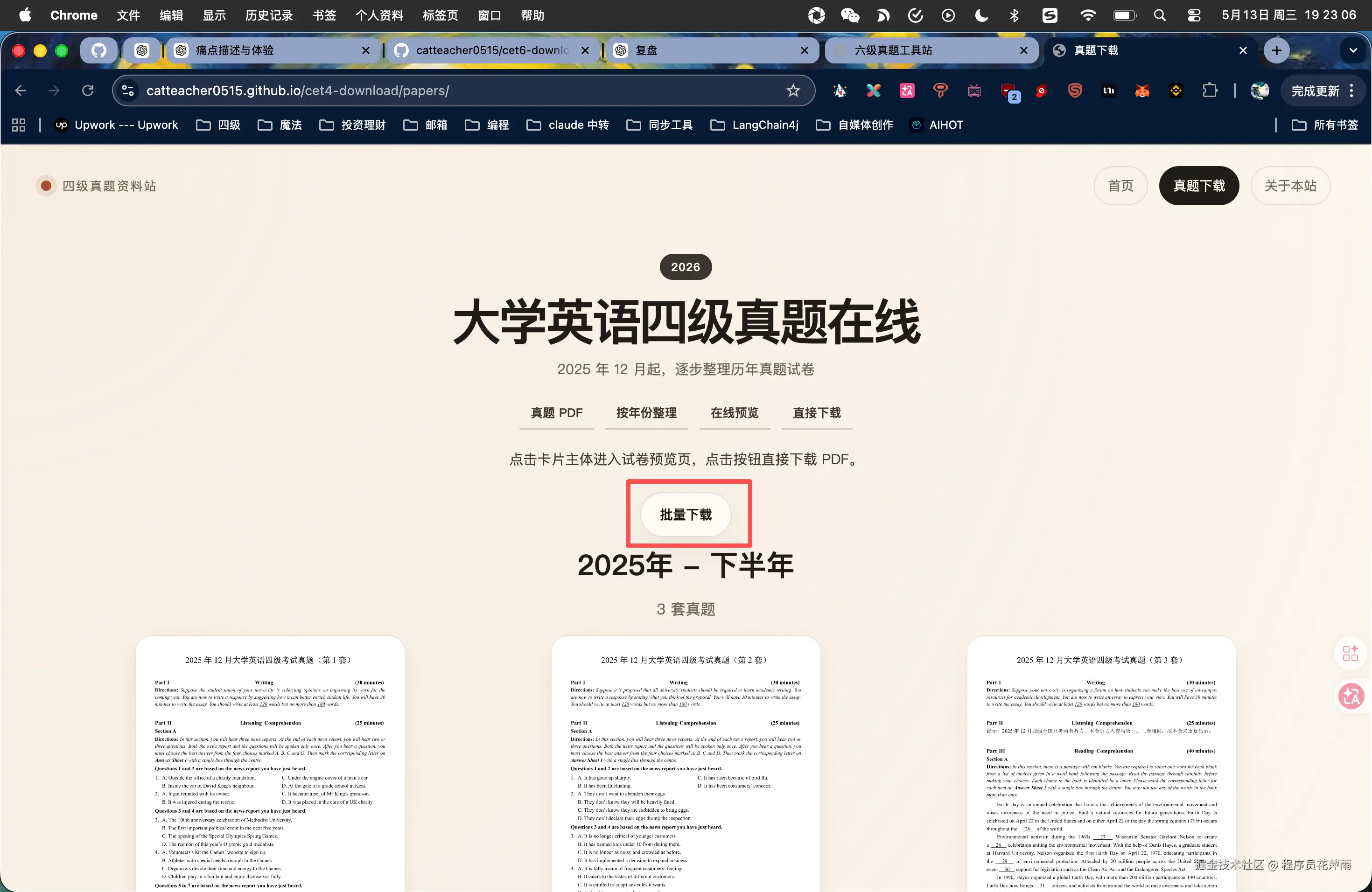Click the 四级真题资料站 site logo
This screenshot has height=892, width=1372.
[96, 186]
